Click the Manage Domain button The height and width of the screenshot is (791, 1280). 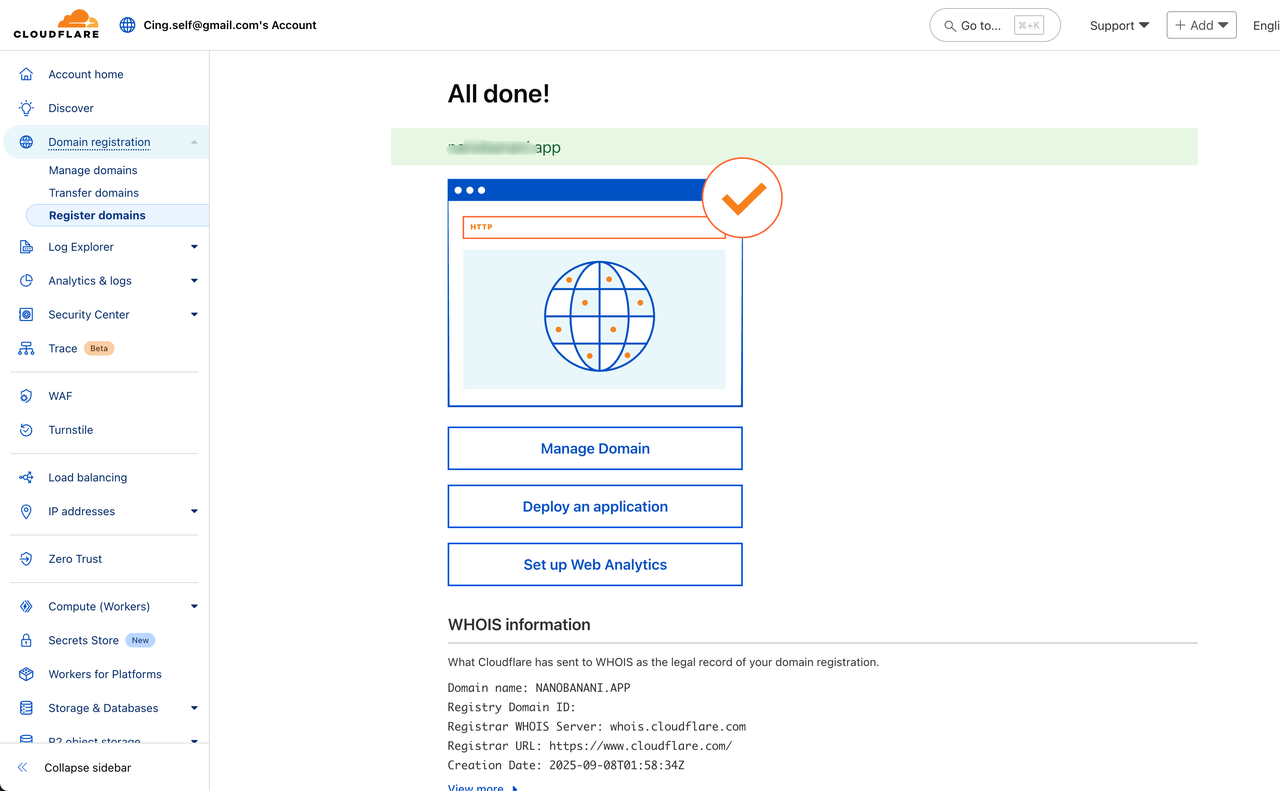[595, 449]
